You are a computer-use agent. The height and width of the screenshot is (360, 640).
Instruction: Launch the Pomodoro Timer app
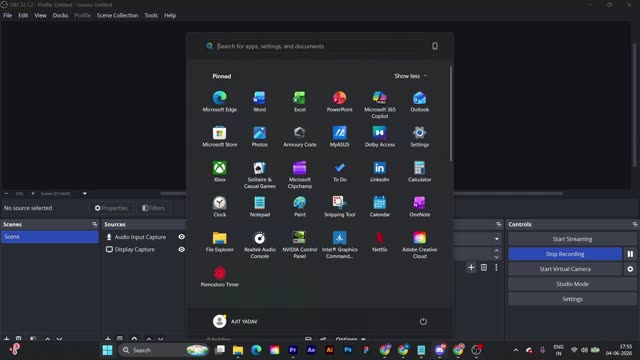coord(220,276)
